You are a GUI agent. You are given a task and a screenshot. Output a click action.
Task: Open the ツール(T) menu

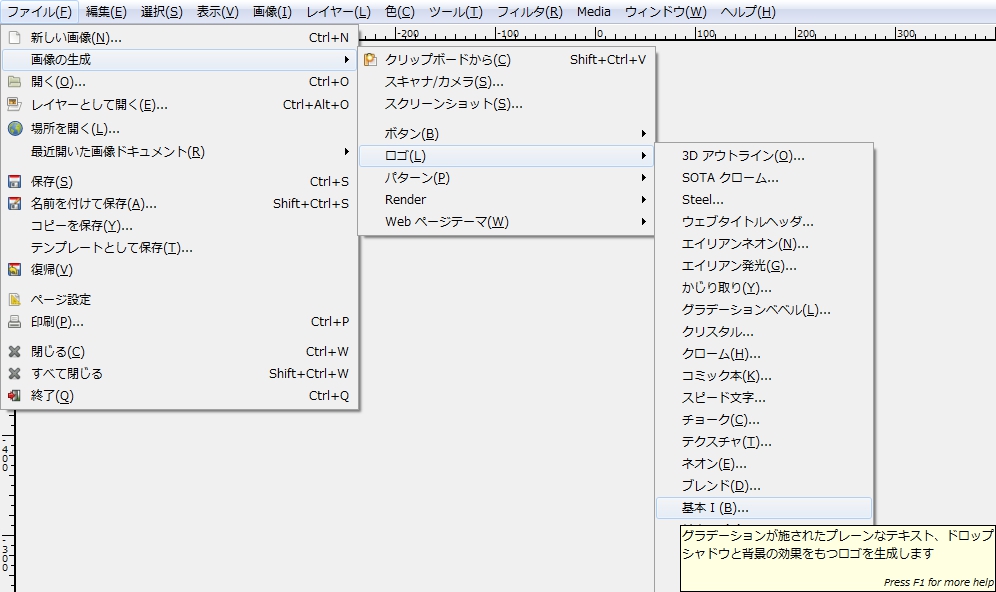(x=455, y=11)
